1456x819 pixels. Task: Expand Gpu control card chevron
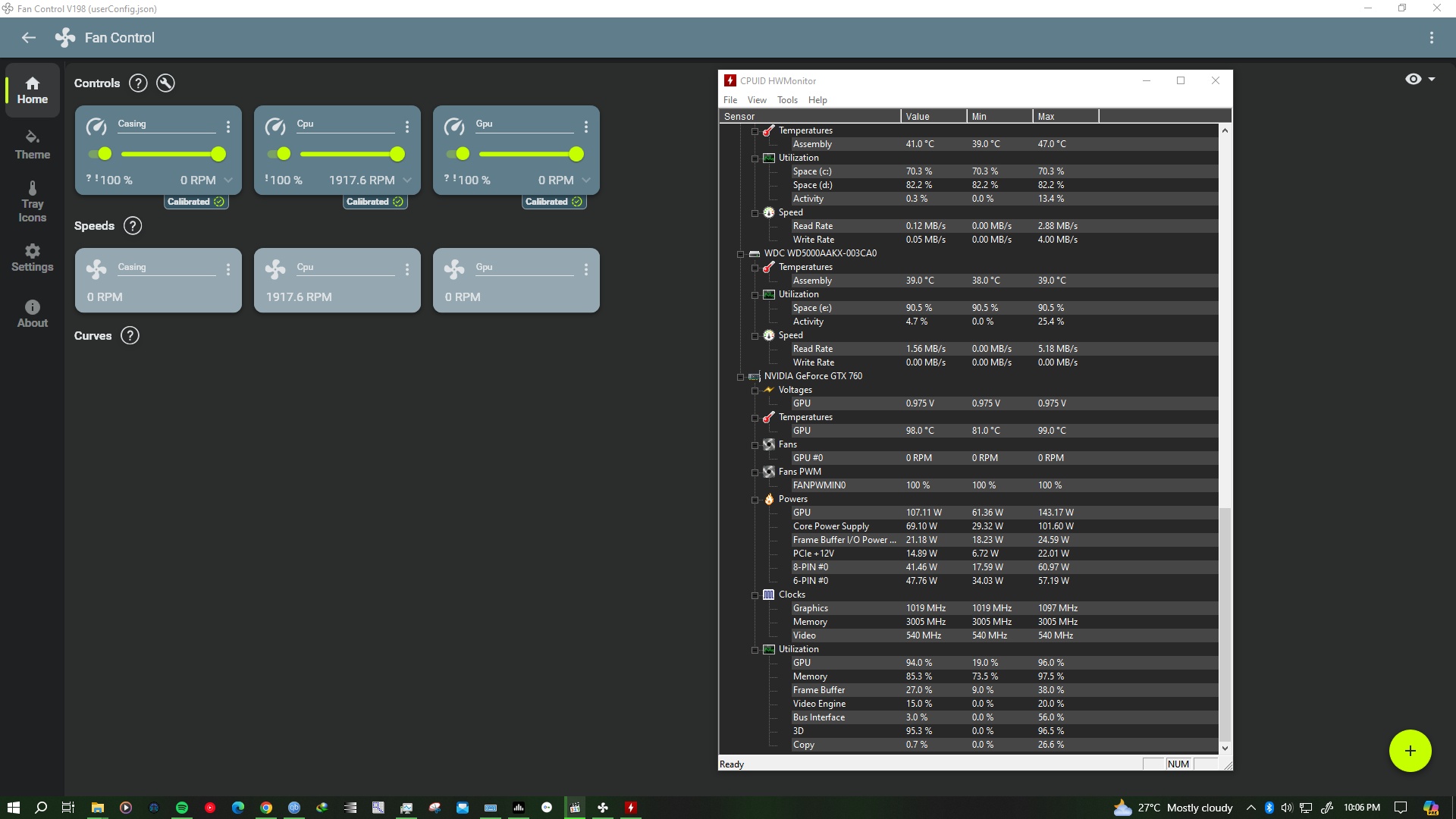click(x=586, y=180)
